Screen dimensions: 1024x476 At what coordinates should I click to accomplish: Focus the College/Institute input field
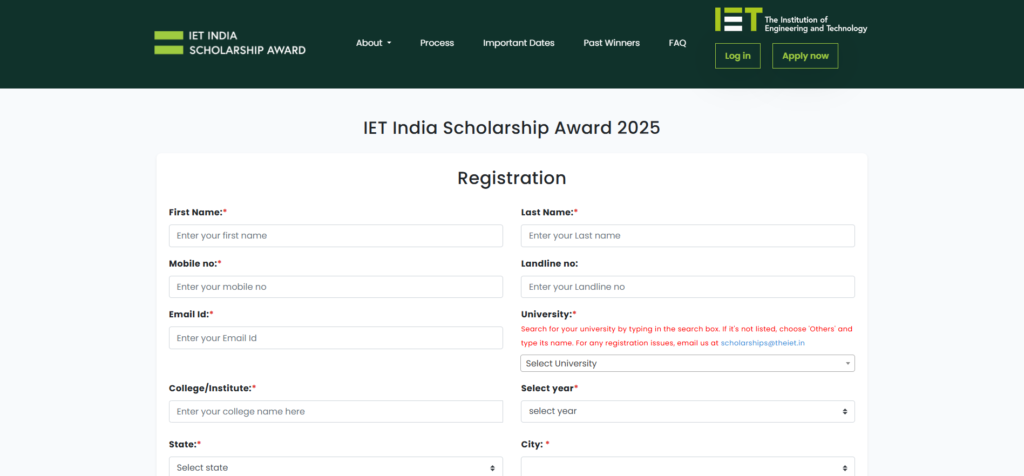[x=336, y=411]
